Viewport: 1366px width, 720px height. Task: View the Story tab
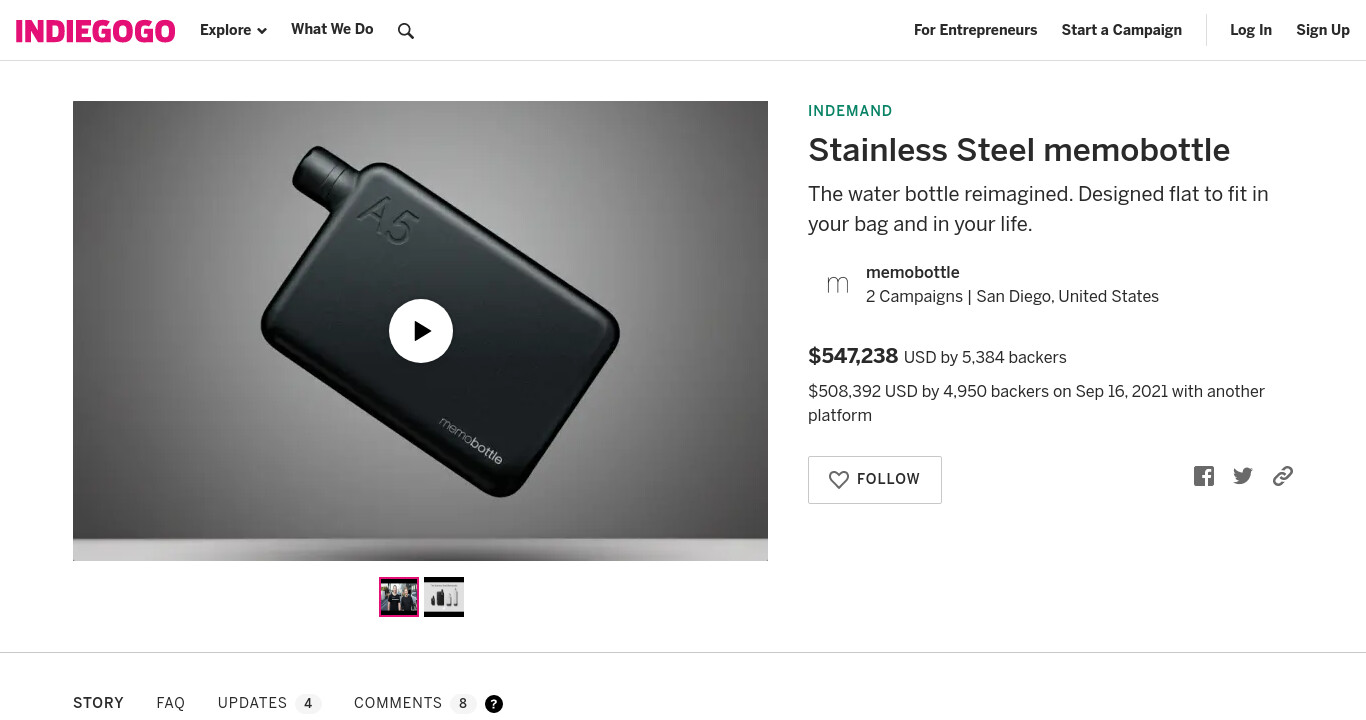click(98, 703)
